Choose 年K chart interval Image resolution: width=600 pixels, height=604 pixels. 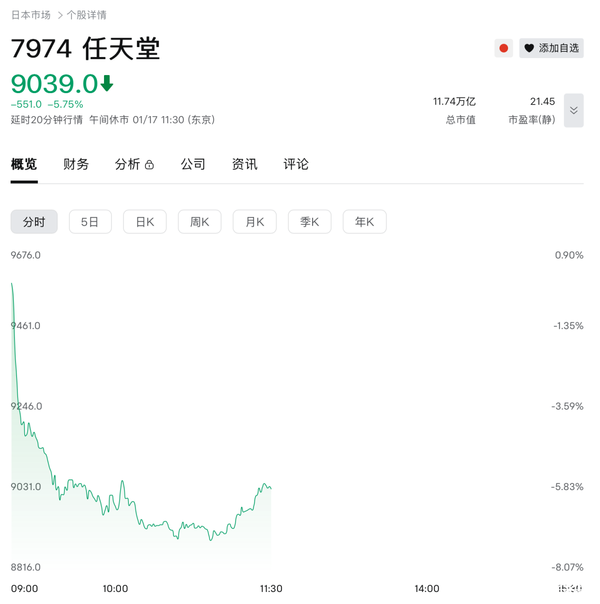pos(364,222)
